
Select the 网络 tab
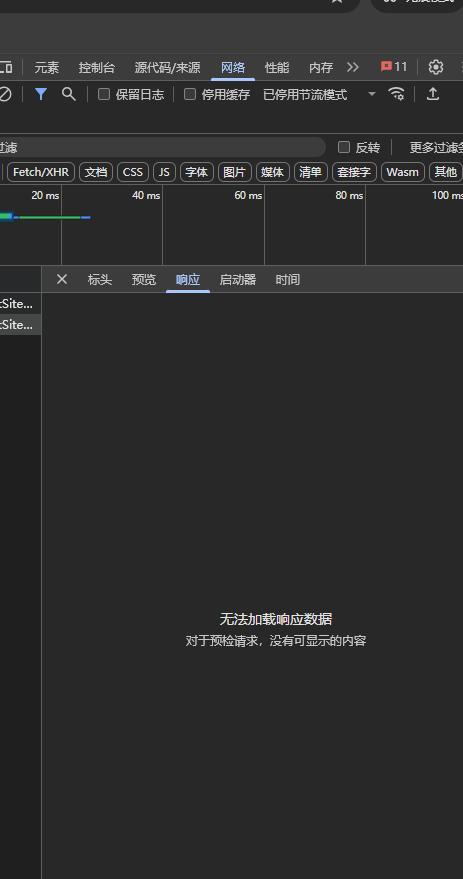(x=233, y=68)
